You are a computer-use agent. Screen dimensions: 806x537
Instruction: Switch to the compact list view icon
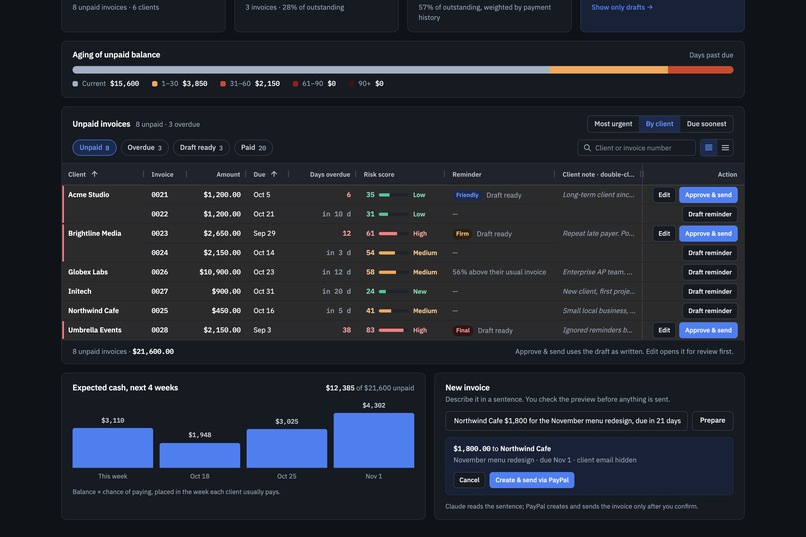pos(725,148)
